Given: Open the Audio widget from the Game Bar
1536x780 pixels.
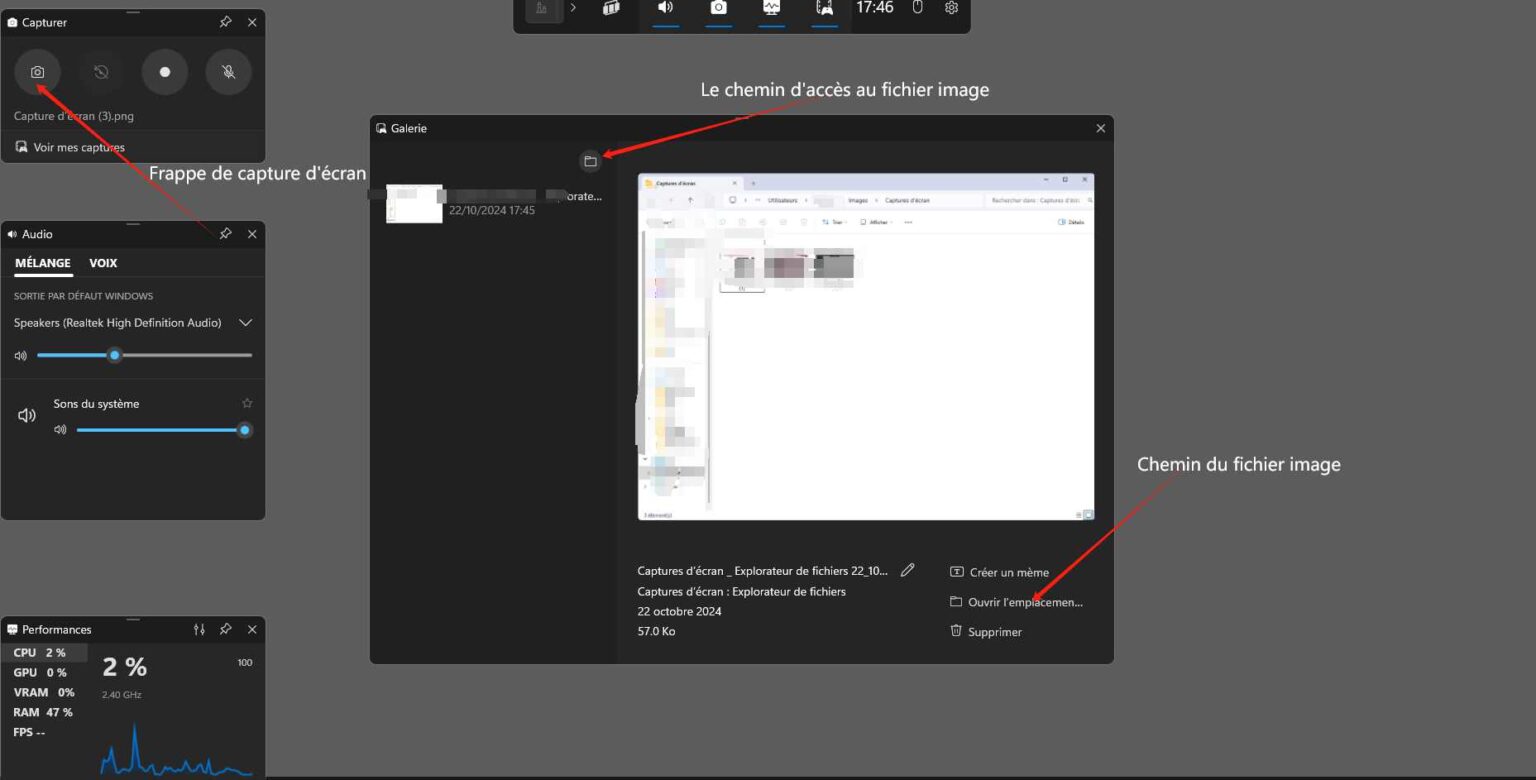Looking at the screenshot, I should [665, 8].
